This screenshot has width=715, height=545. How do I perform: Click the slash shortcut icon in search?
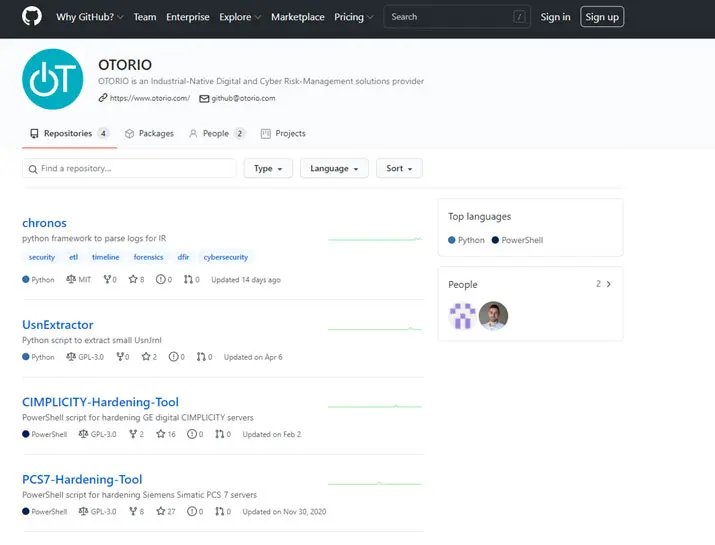pos(519,17)
